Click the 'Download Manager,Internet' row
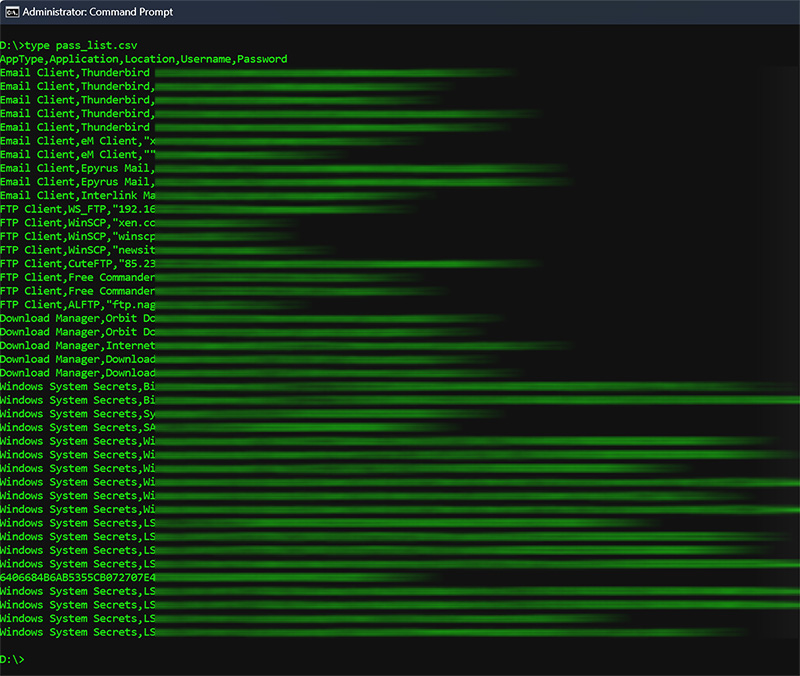Image resolution: width=800 pixels, height=676 pixels. (x=286, y=345)
